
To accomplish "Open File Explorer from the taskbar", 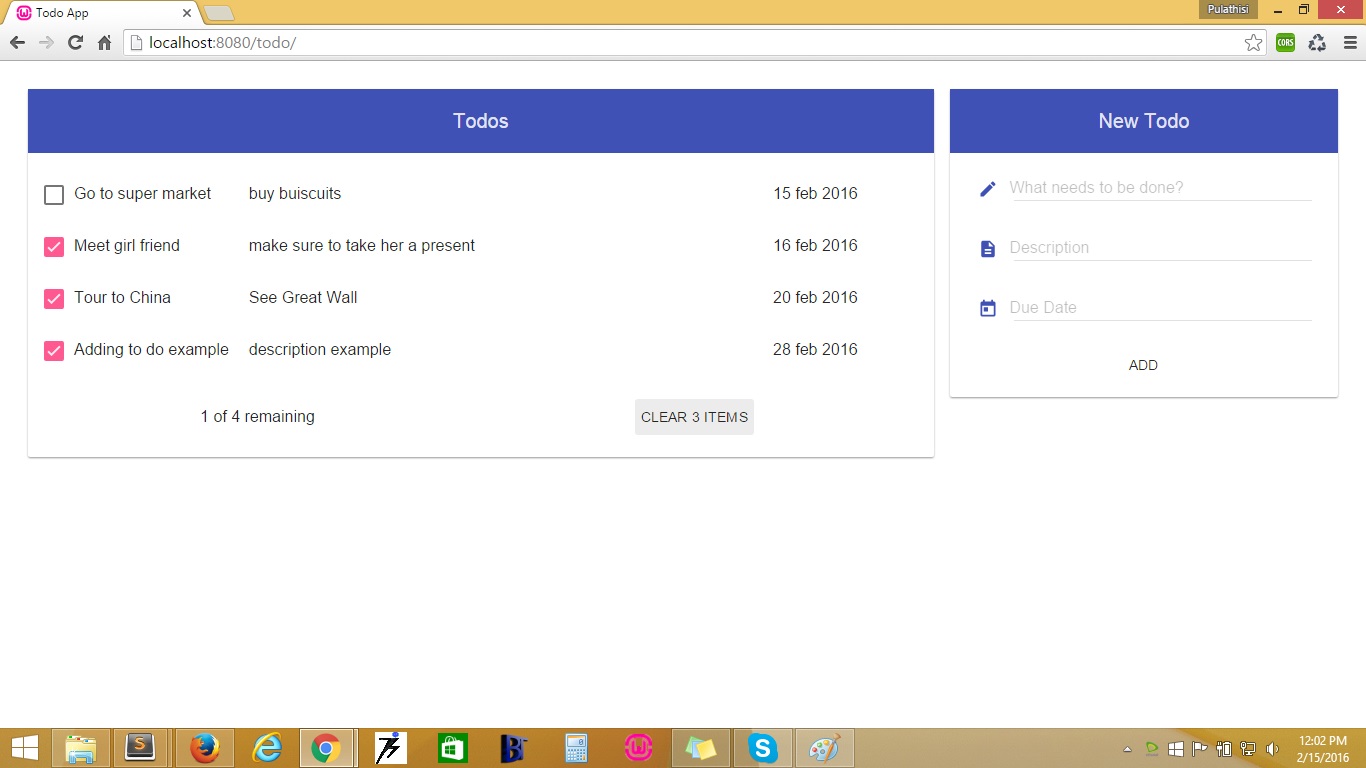I will 81,748.
